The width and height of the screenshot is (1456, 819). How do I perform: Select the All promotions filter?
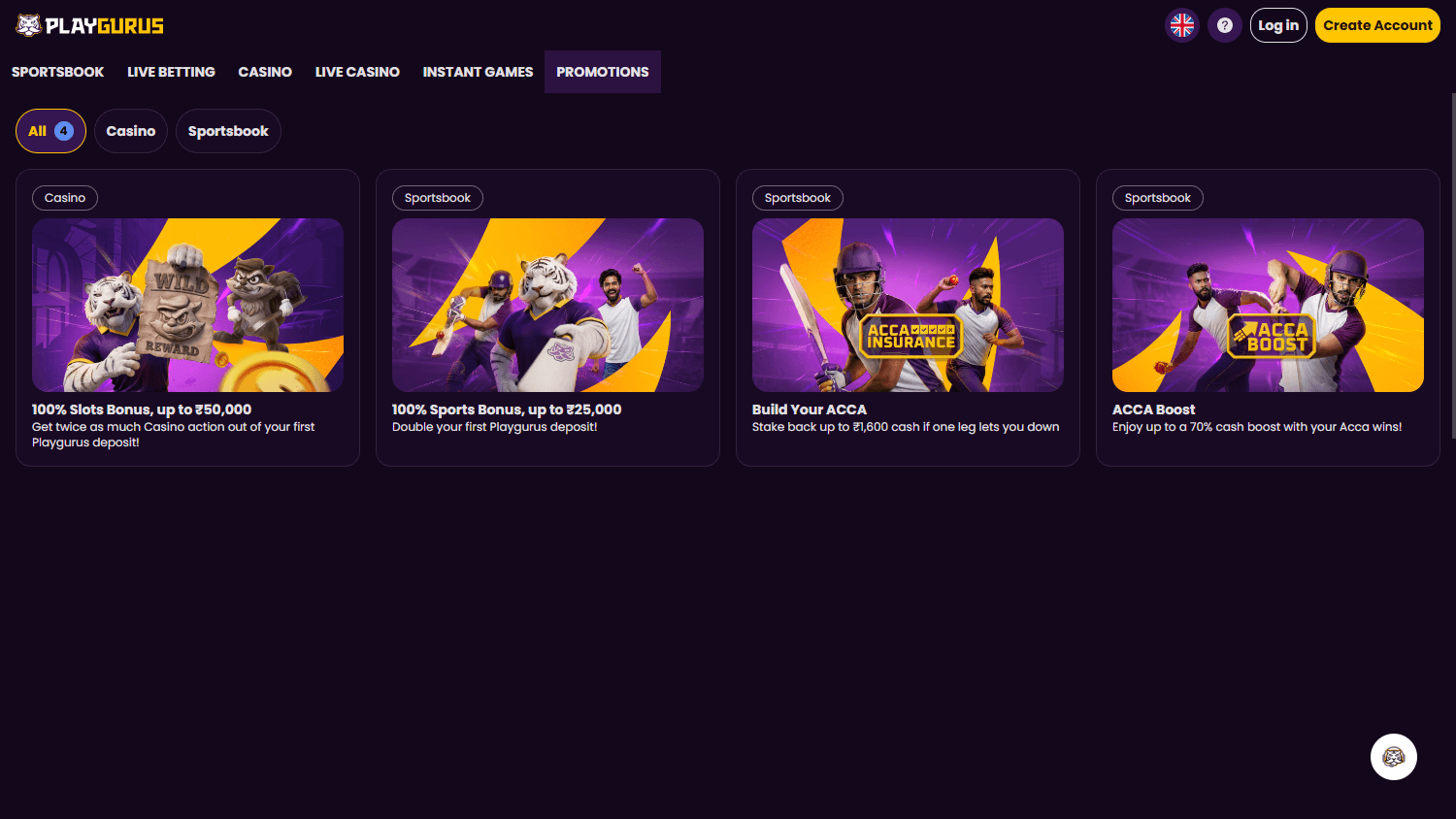click(50, 131)
